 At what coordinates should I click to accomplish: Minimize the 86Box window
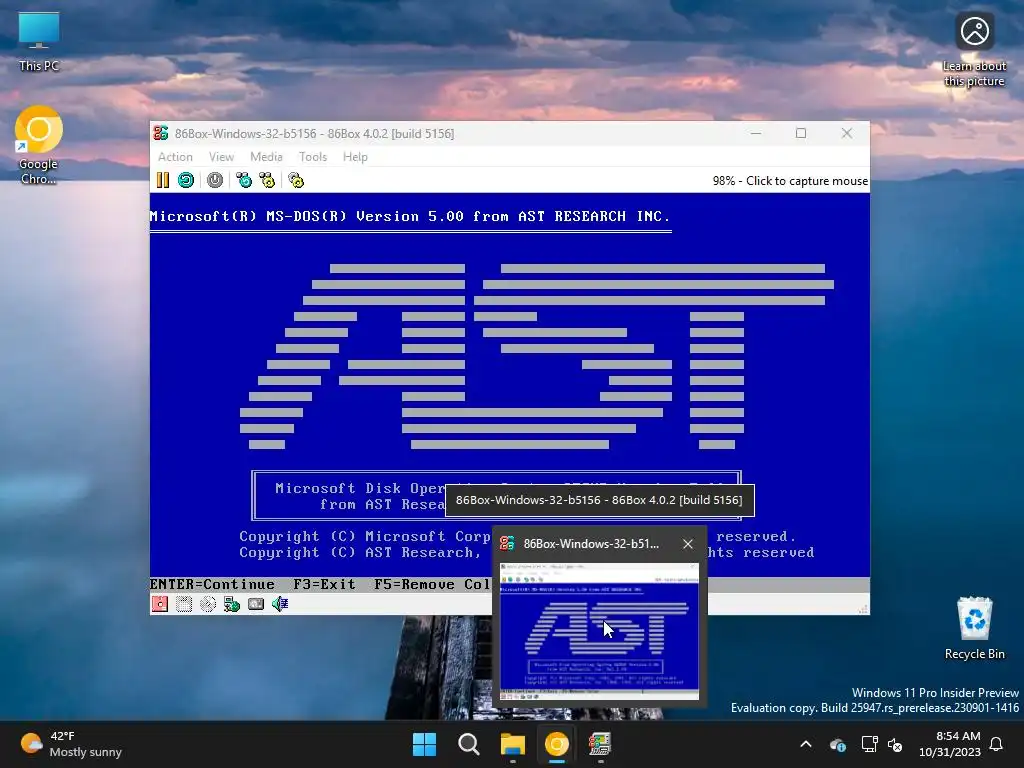756,133
